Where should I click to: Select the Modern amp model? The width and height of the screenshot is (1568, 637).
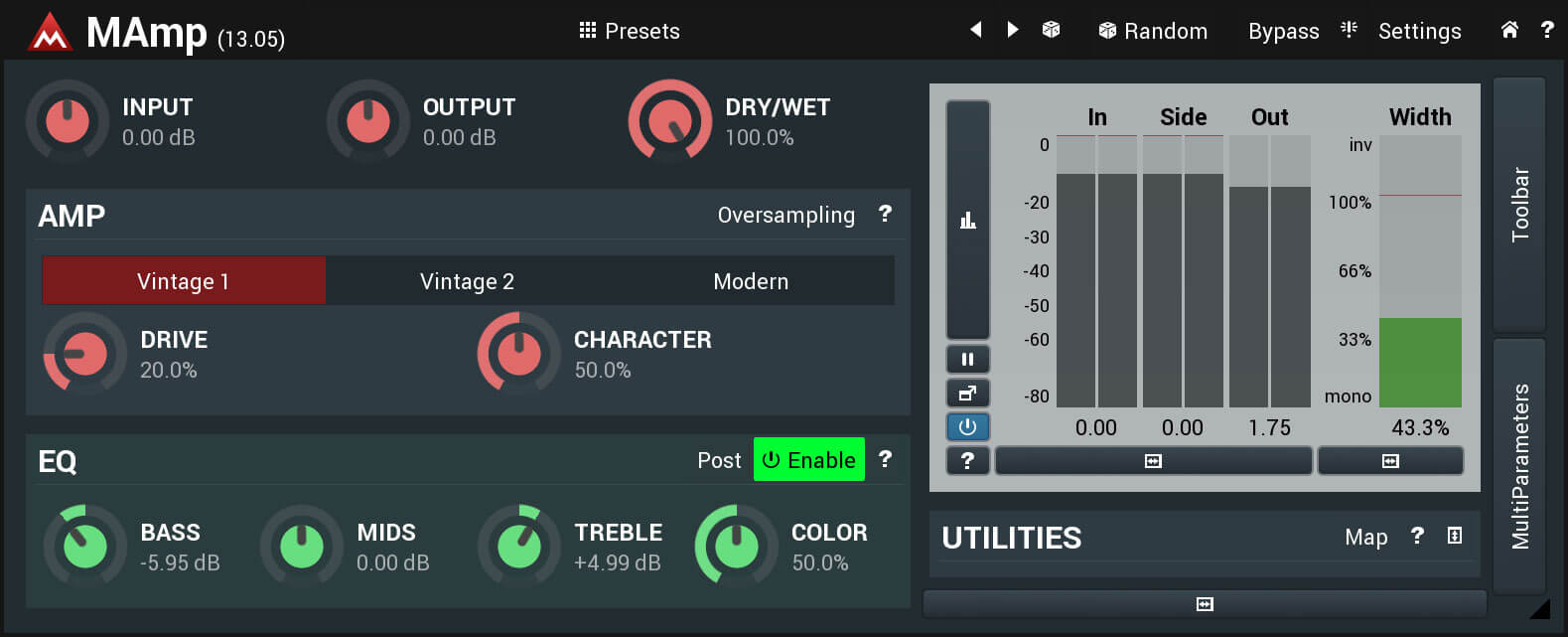[751, 280]
